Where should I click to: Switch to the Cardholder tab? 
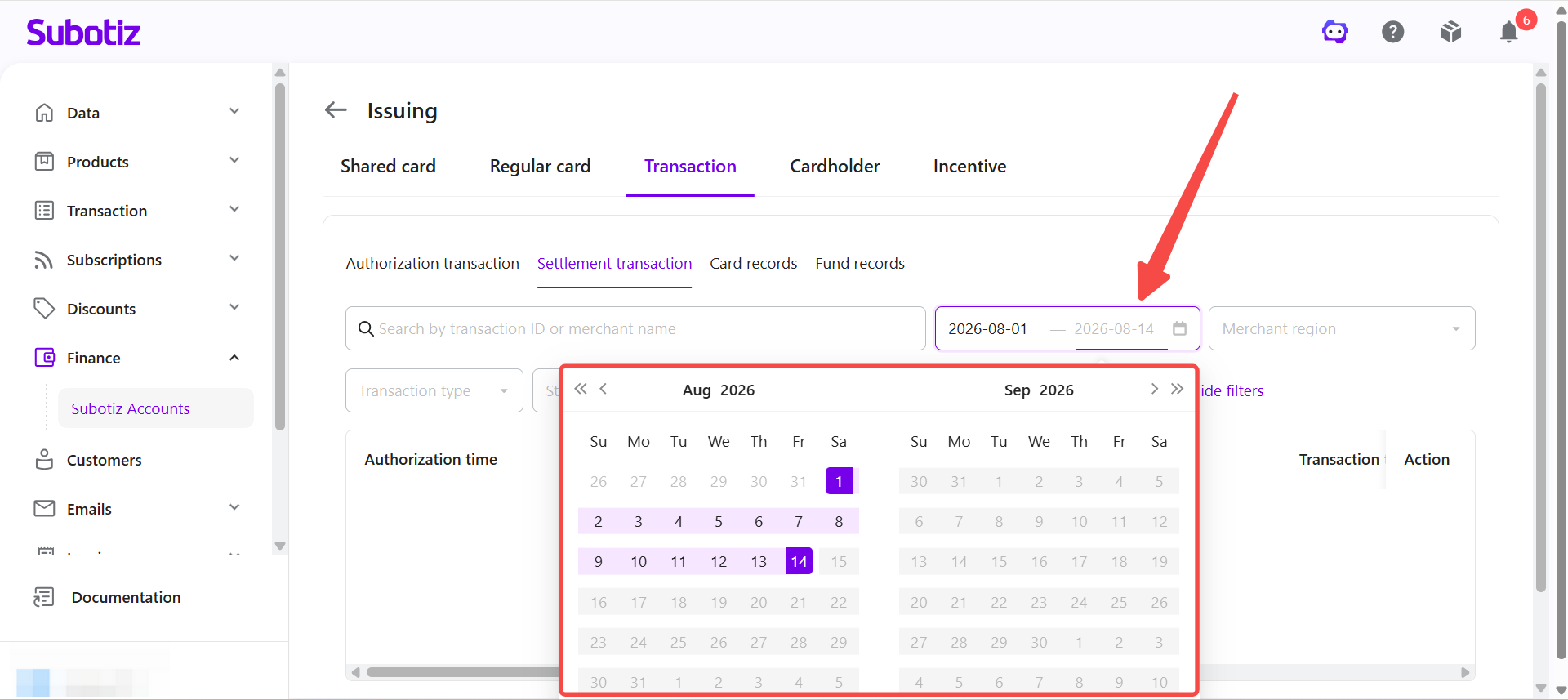835,166
